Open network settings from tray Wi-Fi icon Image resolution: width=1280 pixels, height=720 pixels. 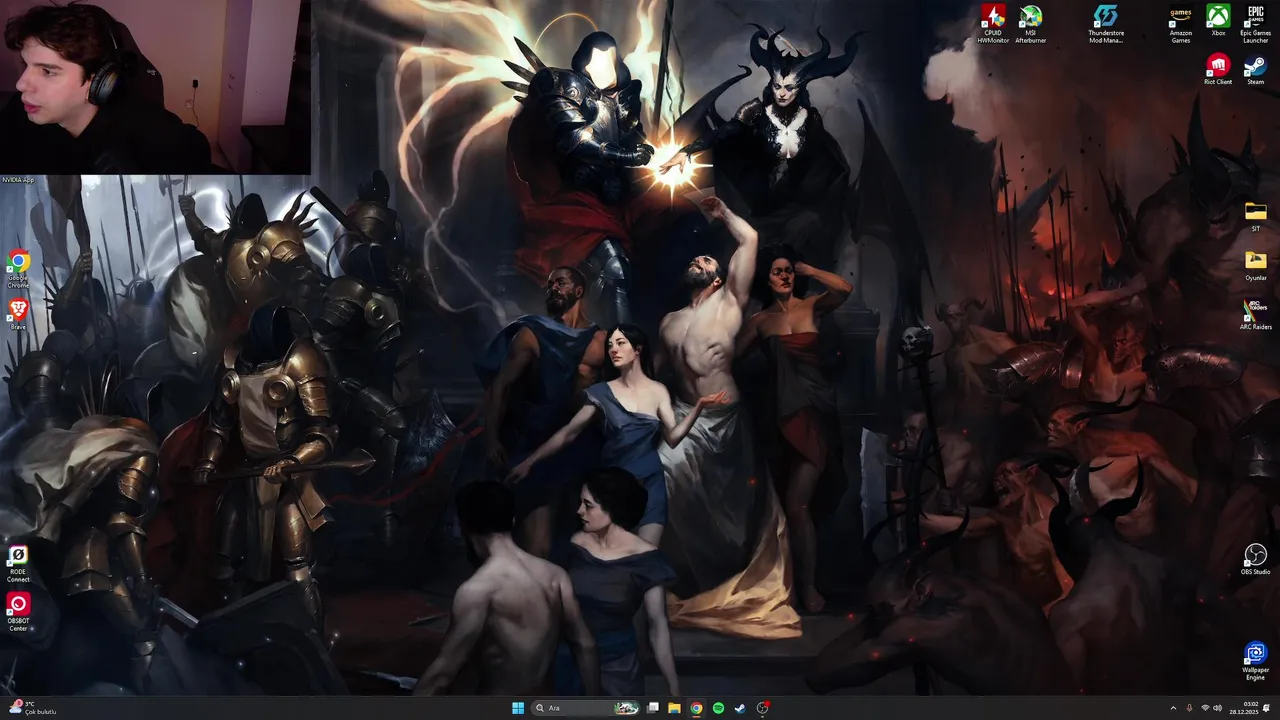(x=1205, y=708)
